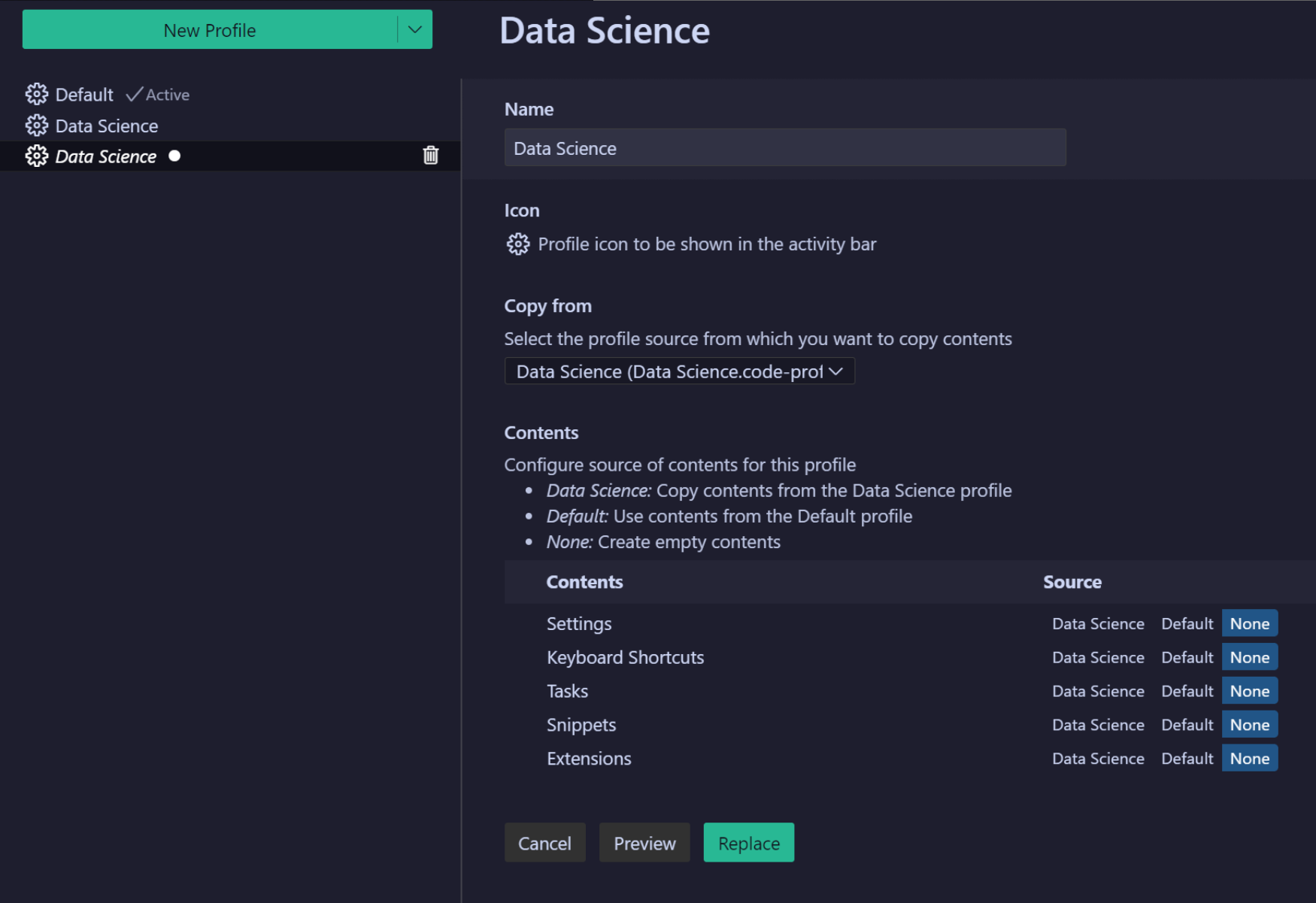The height and width of the screenshot is (903, 1316).
Task: Set Keyboard Shortcuts source to Default
Action: pyautogui.click(x=1187, y=656)
